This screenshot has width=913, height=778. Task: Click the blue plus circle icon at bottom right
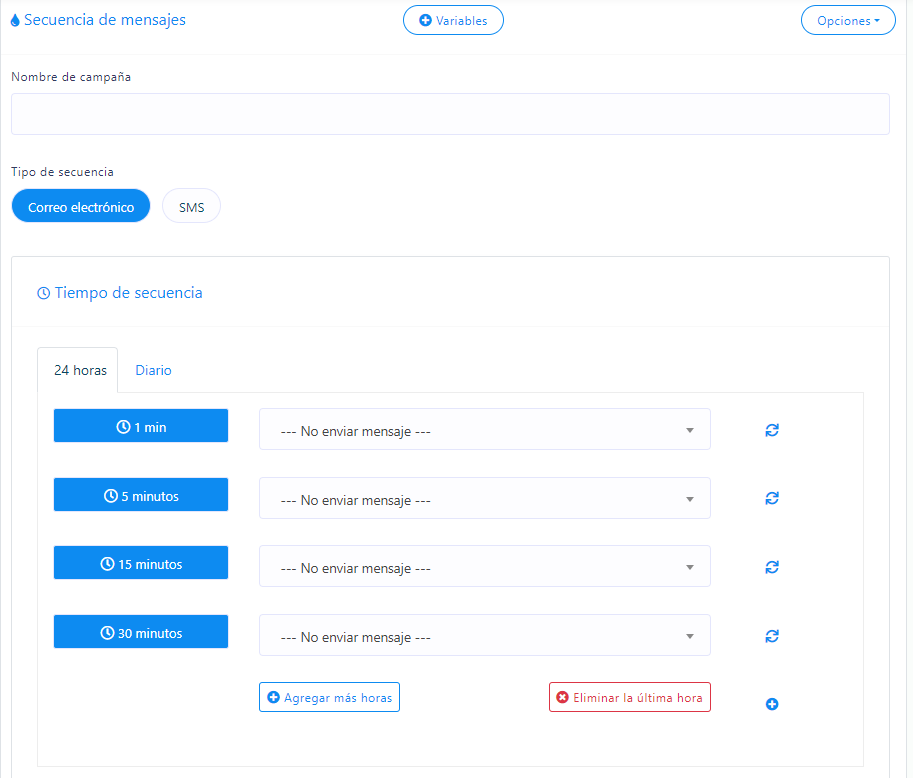tap(772, 705)
